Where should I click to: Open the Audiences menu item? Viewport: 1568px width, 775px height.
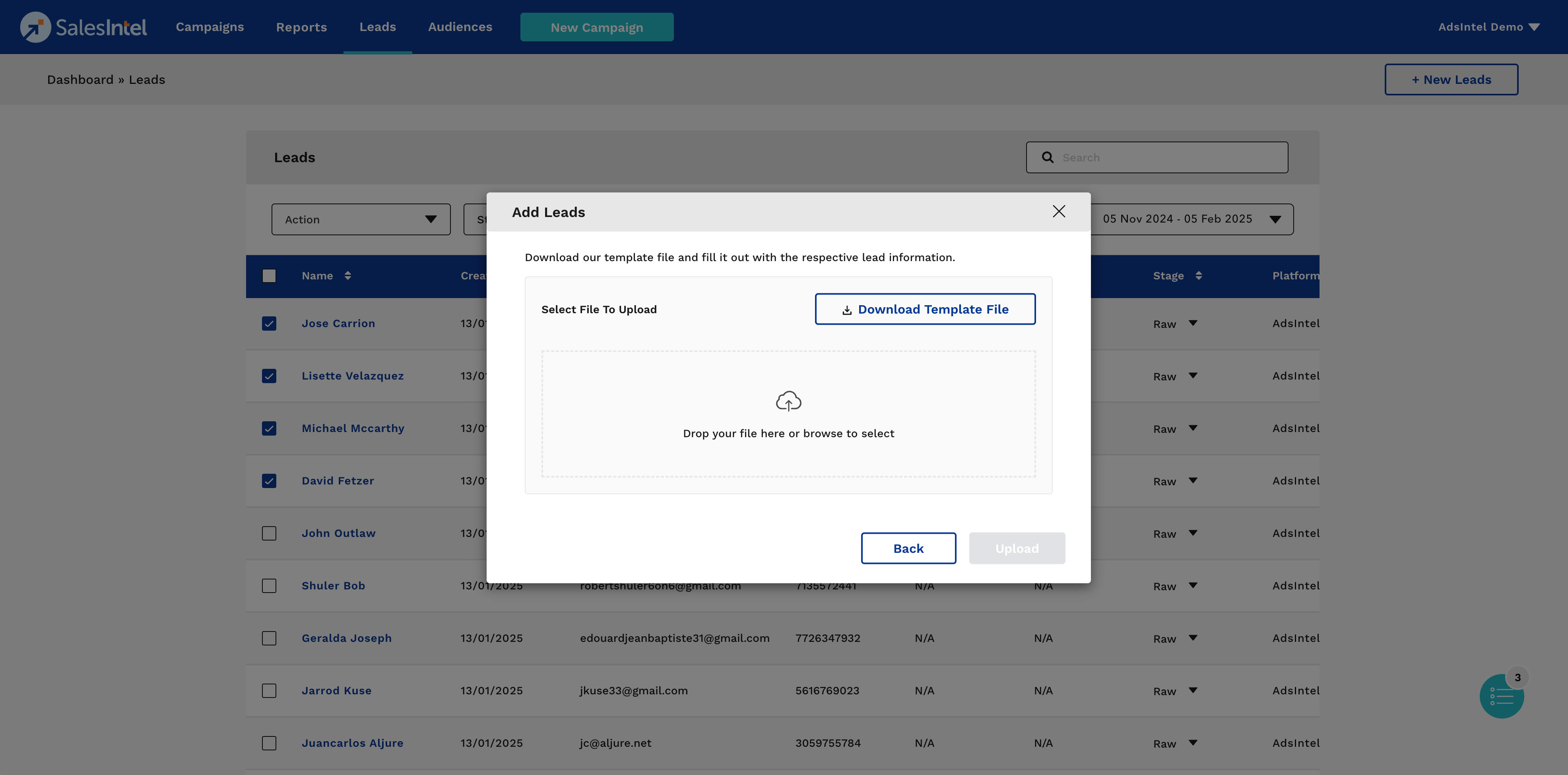(x=460, y=27)
